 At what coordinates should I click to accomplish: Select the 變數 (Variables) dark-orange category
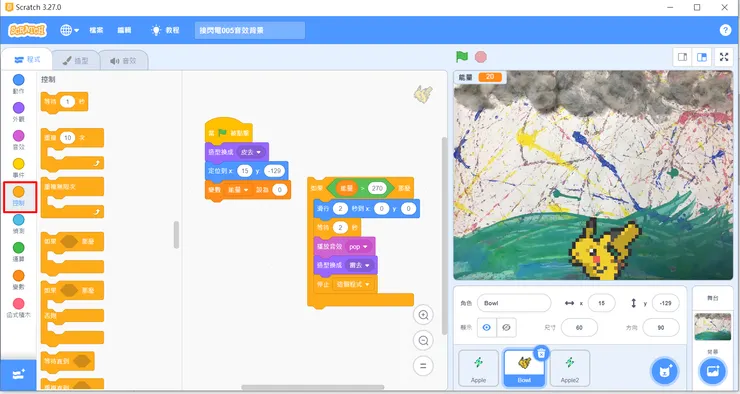point(18,280)
